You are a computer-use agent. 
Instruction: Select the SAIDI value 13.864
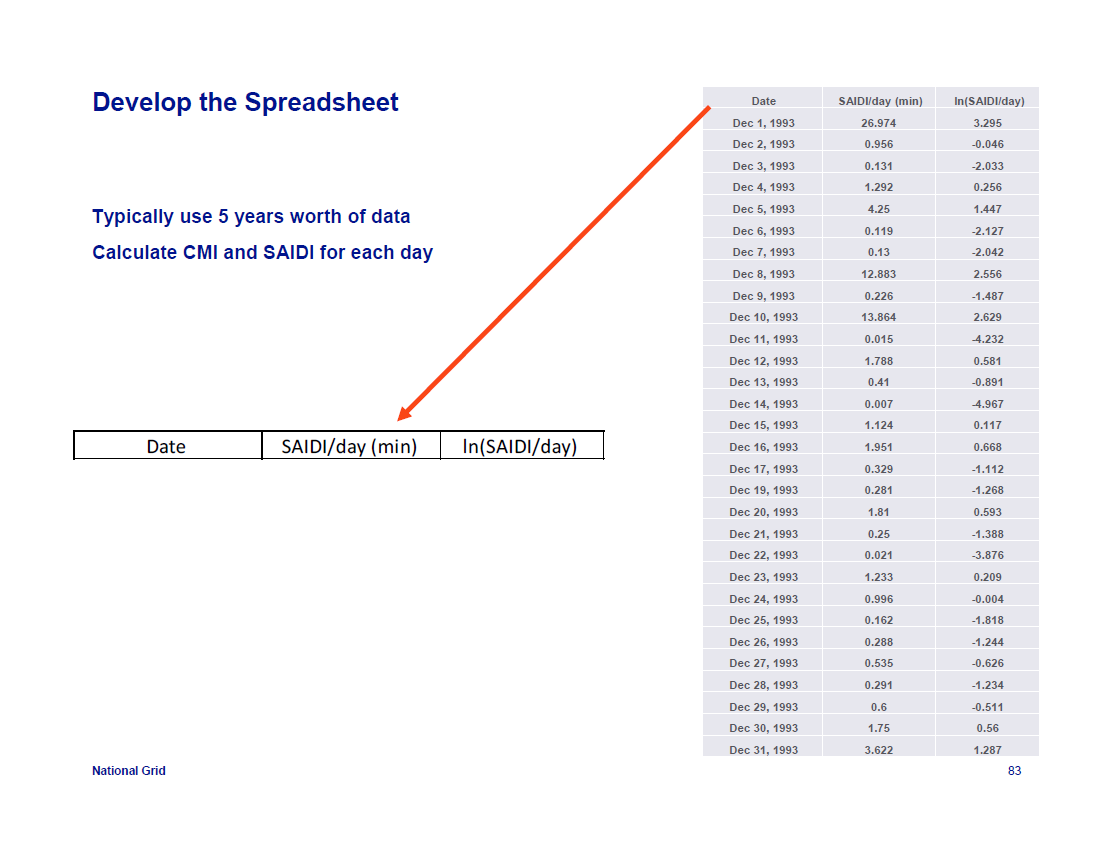point(879,317)
